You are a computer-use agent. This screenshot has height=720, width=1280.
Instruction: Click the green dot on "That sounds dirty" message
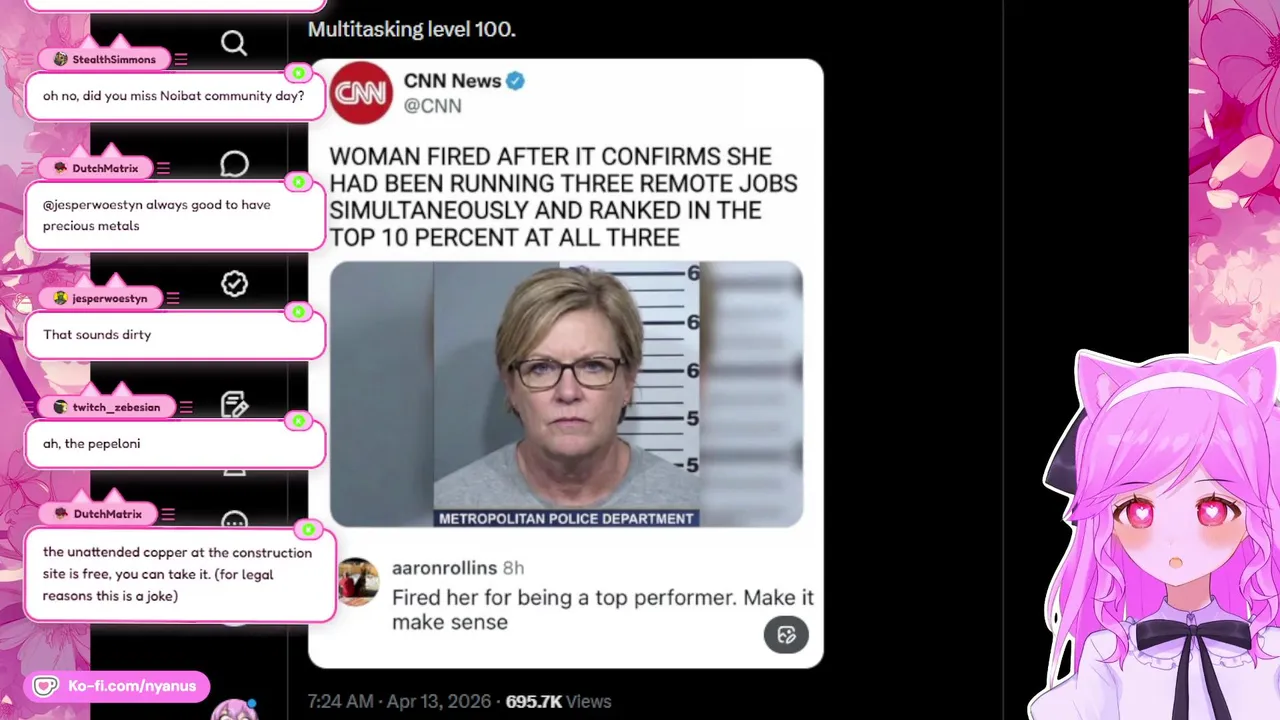298,313
